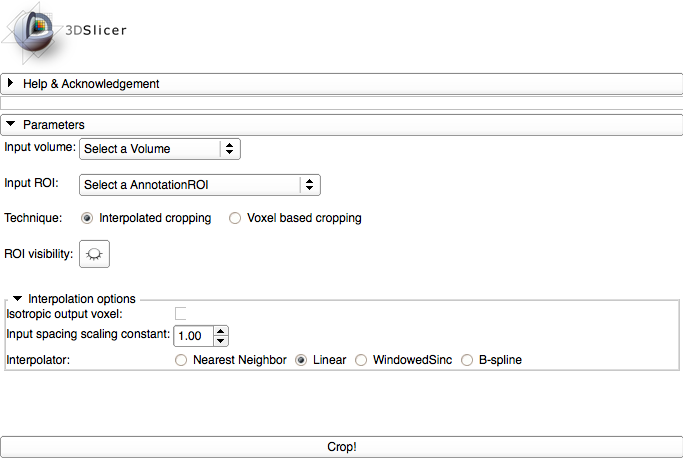Choose Nearest Neighbor interpolator
The image size is (683, 473).
(181, 360)
